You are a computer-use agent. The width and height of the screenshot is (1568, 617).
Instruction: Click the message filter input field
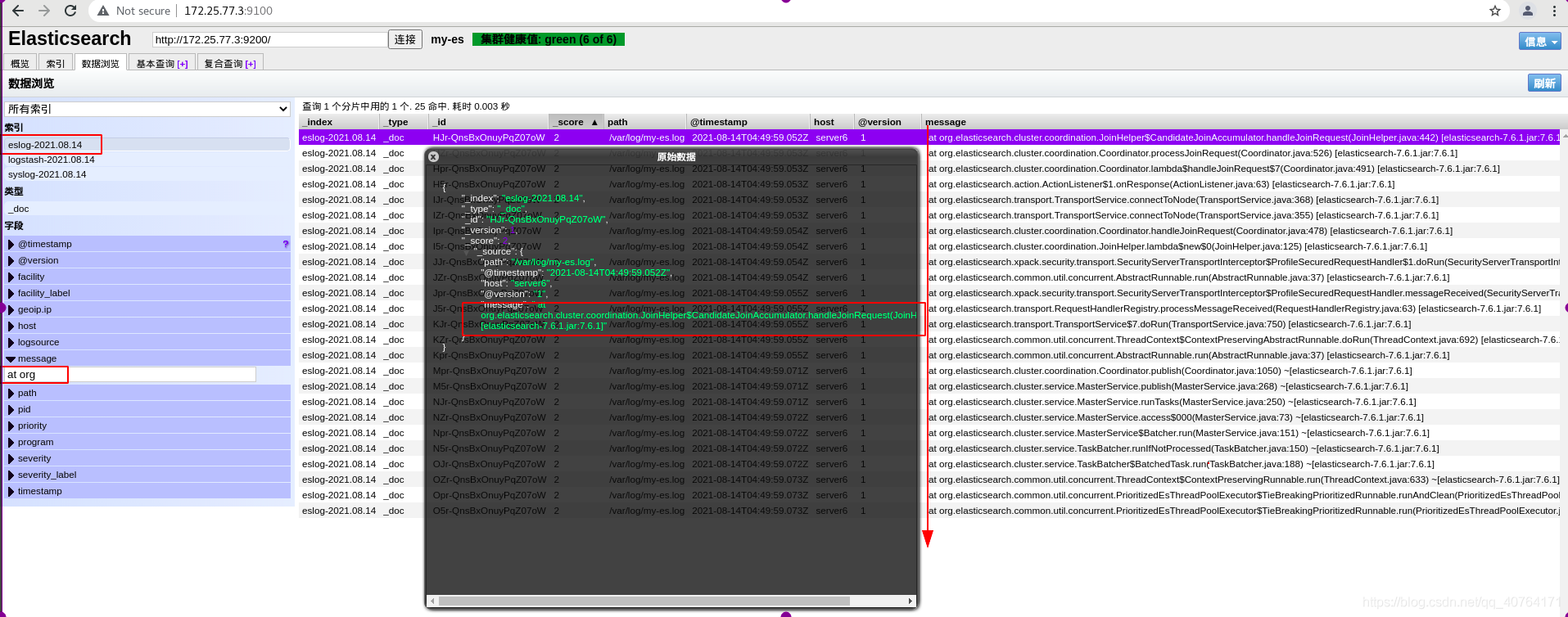(x=130, y=374)
